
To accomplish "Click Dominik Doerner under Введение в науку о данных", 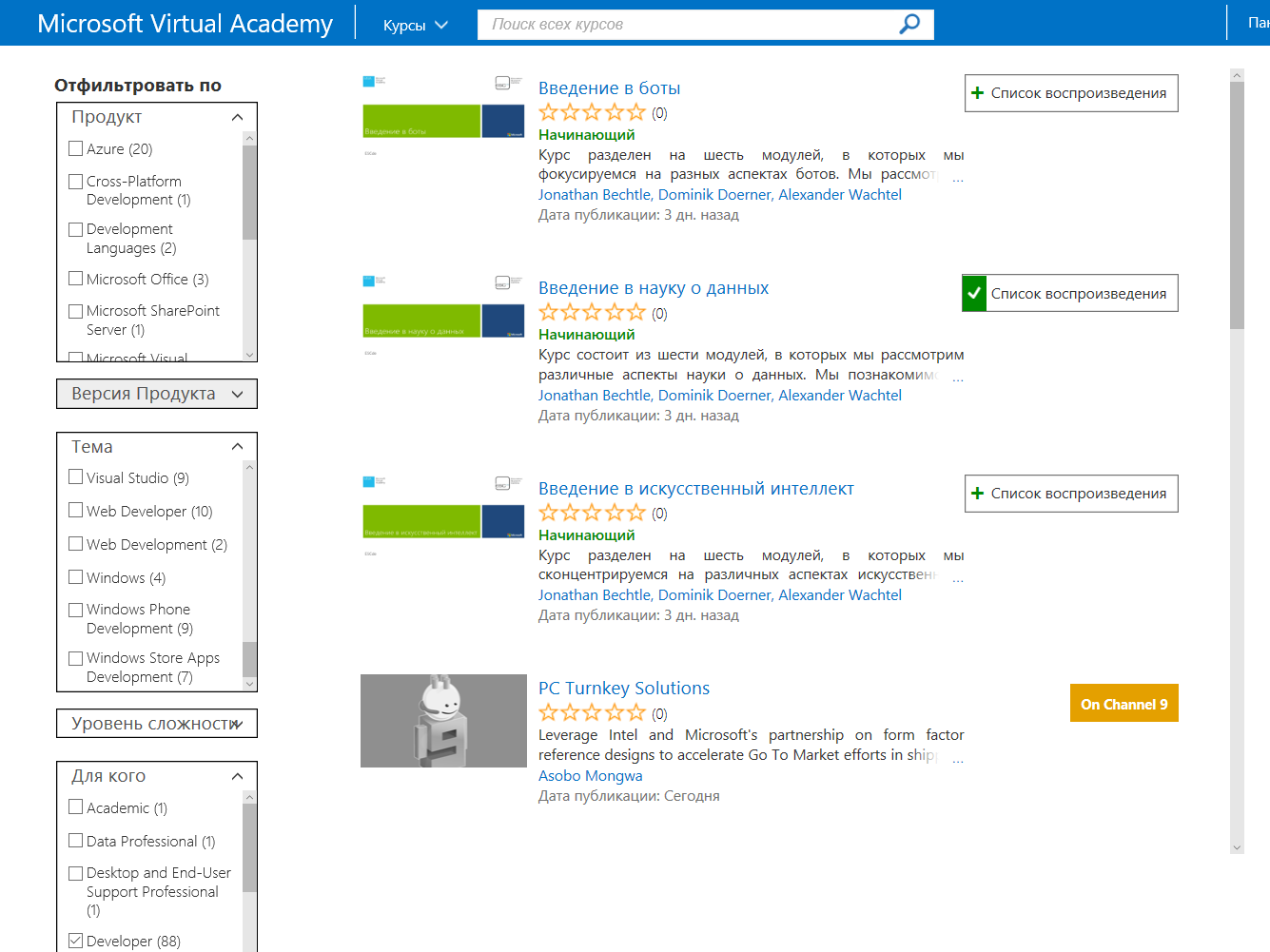I will [715, 396].
